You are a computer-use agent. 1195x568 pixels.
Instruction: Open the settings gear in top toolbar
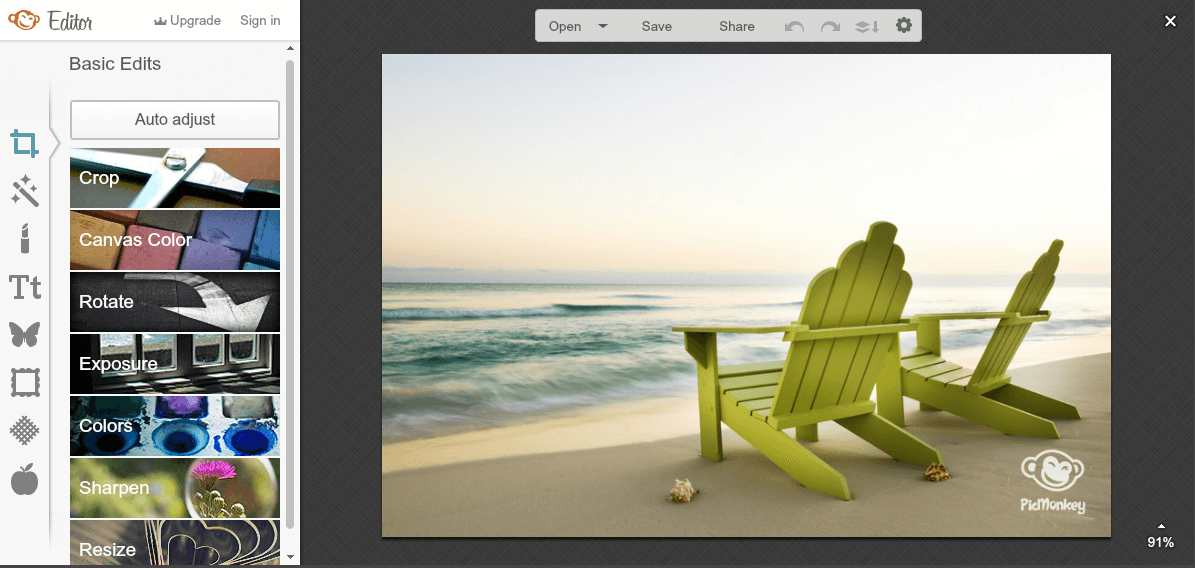point(904,25)
